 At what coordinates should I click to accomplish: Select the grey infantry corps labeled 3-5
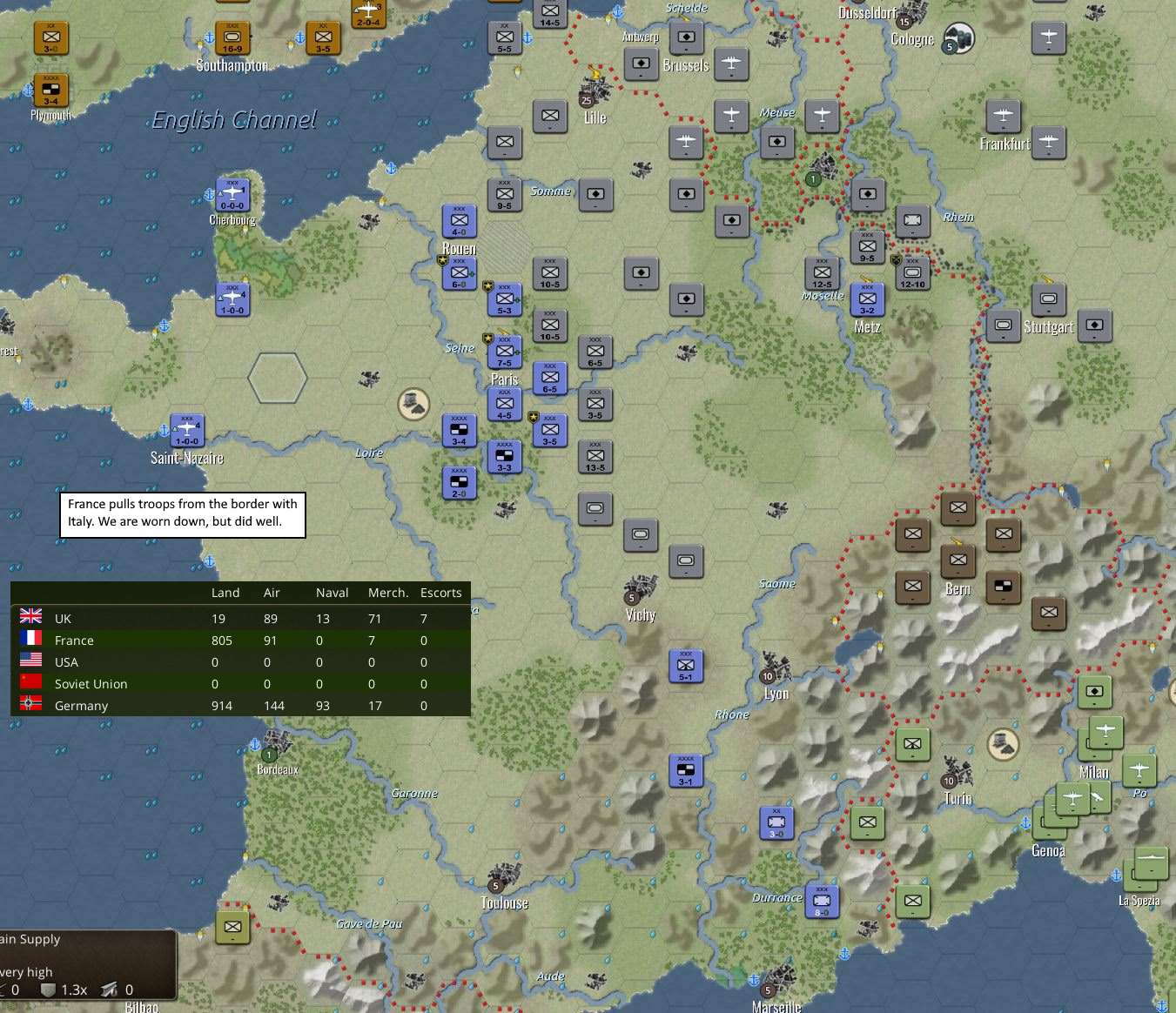(x=595, y=404)
